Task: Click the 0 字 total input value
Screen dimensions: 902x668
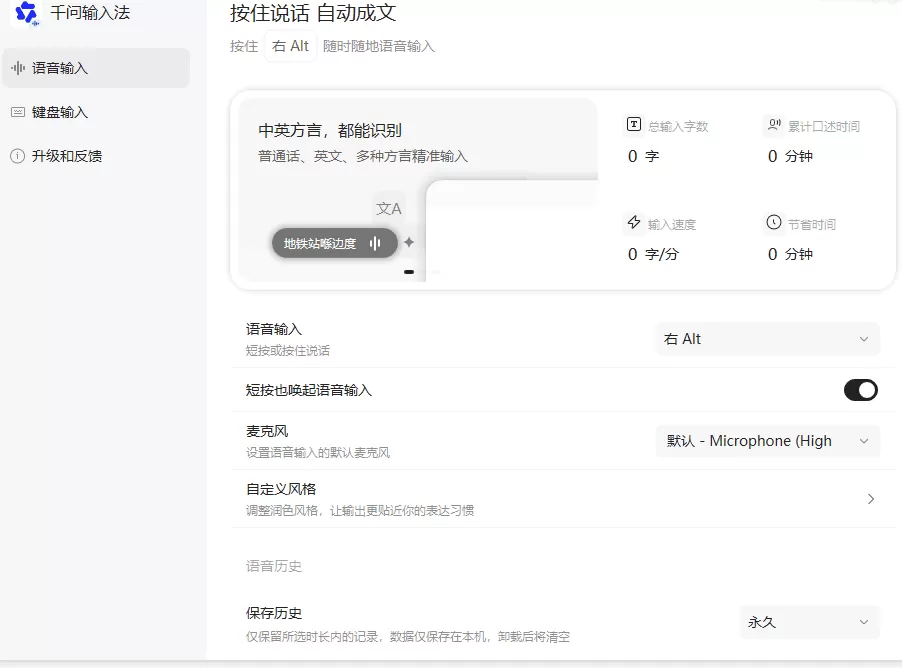Action: pyautogui.click(x=643, y=156)
